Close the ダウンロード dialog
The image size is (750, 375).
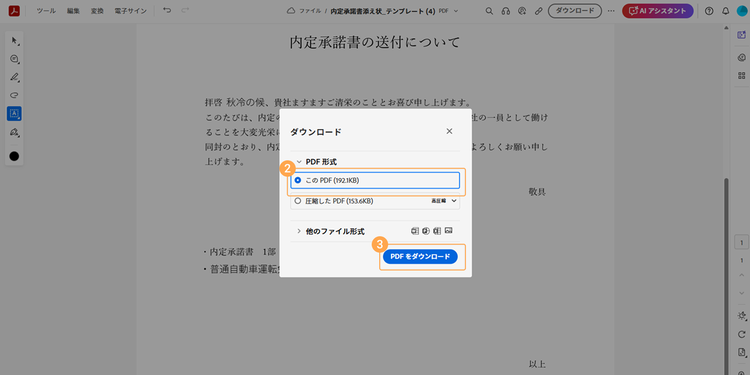coord(449,131)
